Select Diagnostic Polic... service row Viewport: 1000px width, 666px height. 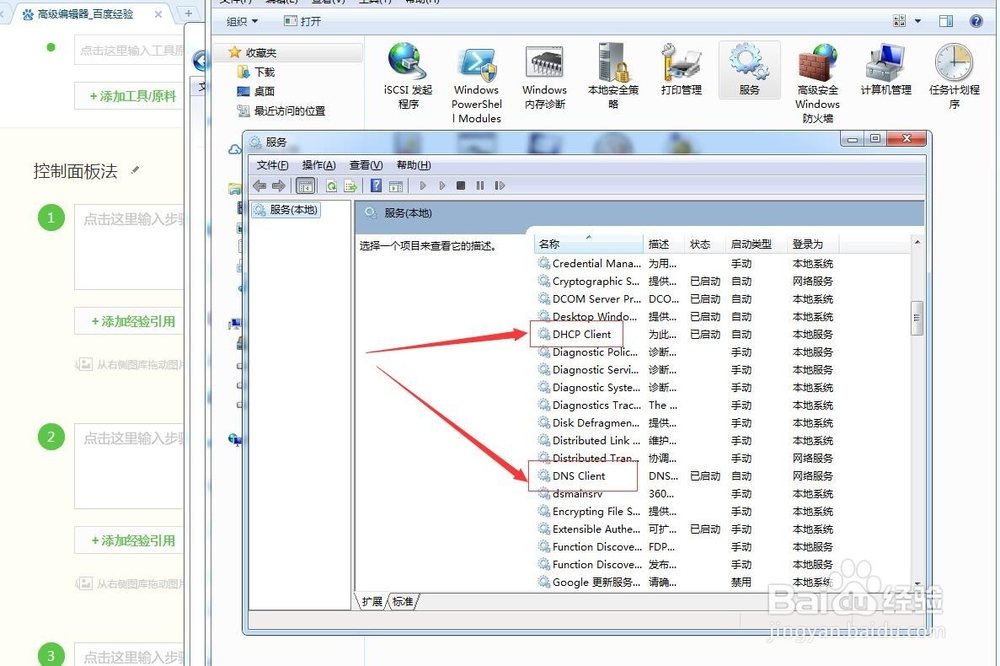[686, 352]
